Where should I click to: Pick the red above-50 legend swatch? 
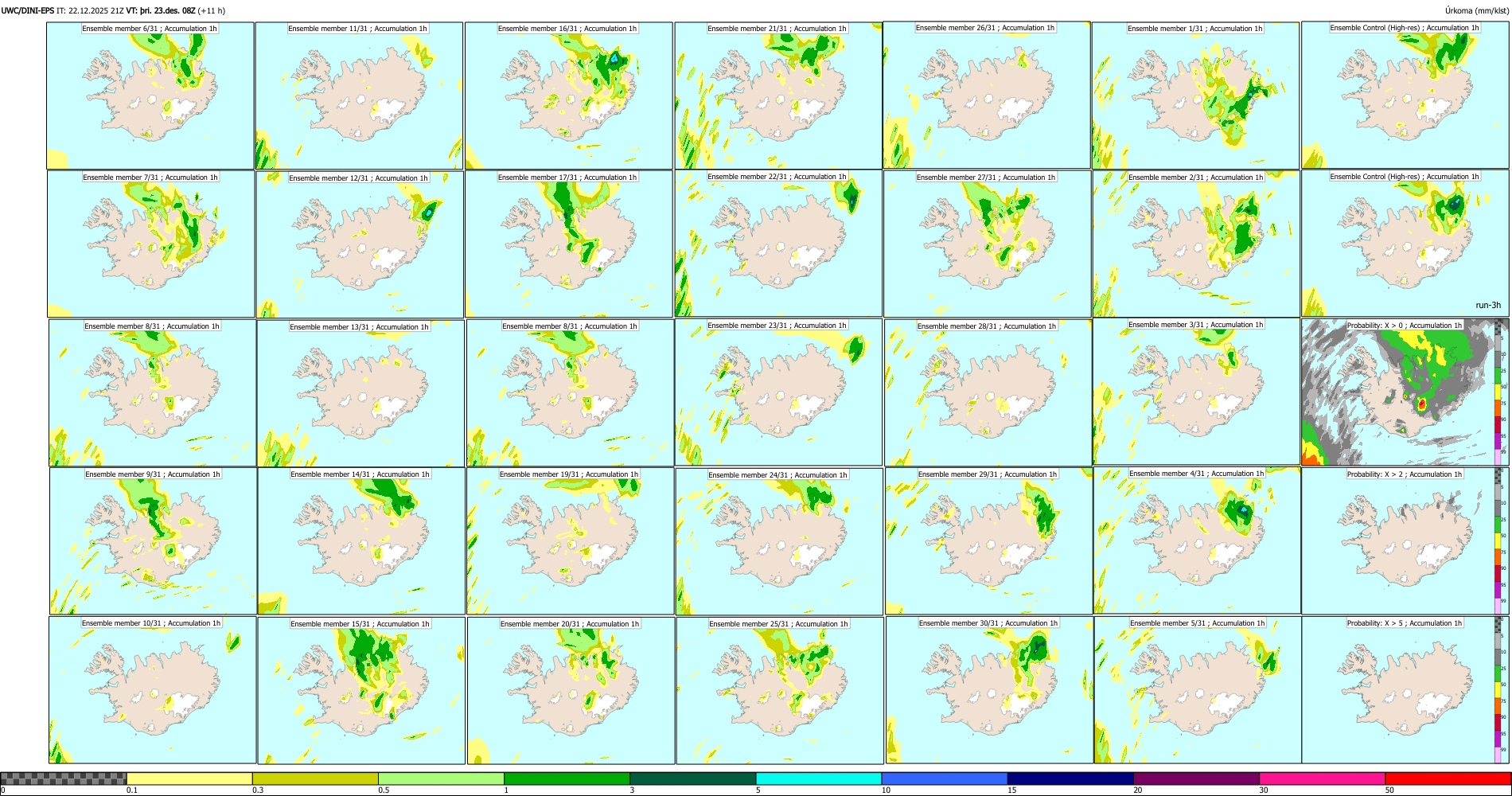[1448, 778]
